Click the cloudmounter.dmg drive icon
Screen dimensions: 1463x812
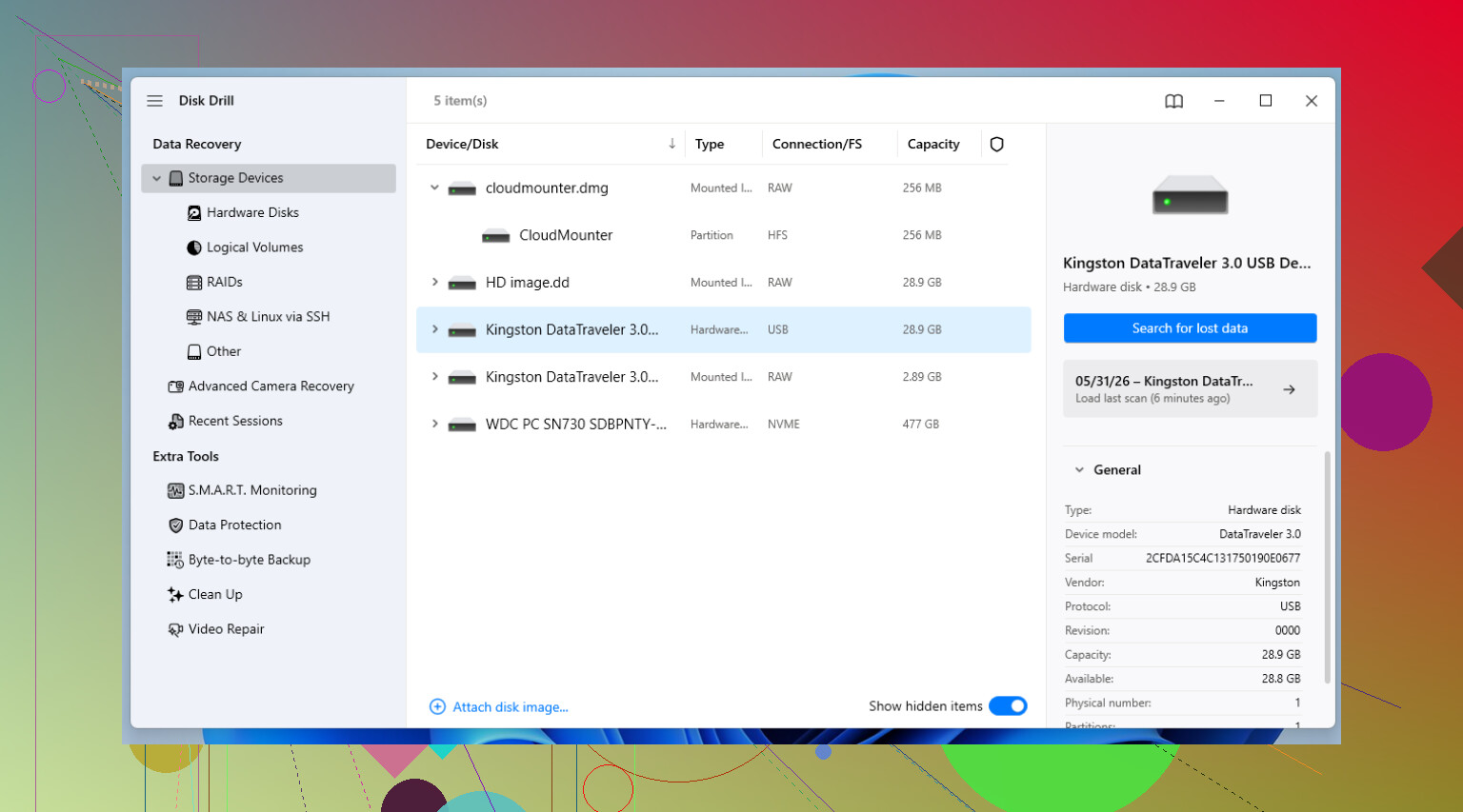[x=462, y=188]
